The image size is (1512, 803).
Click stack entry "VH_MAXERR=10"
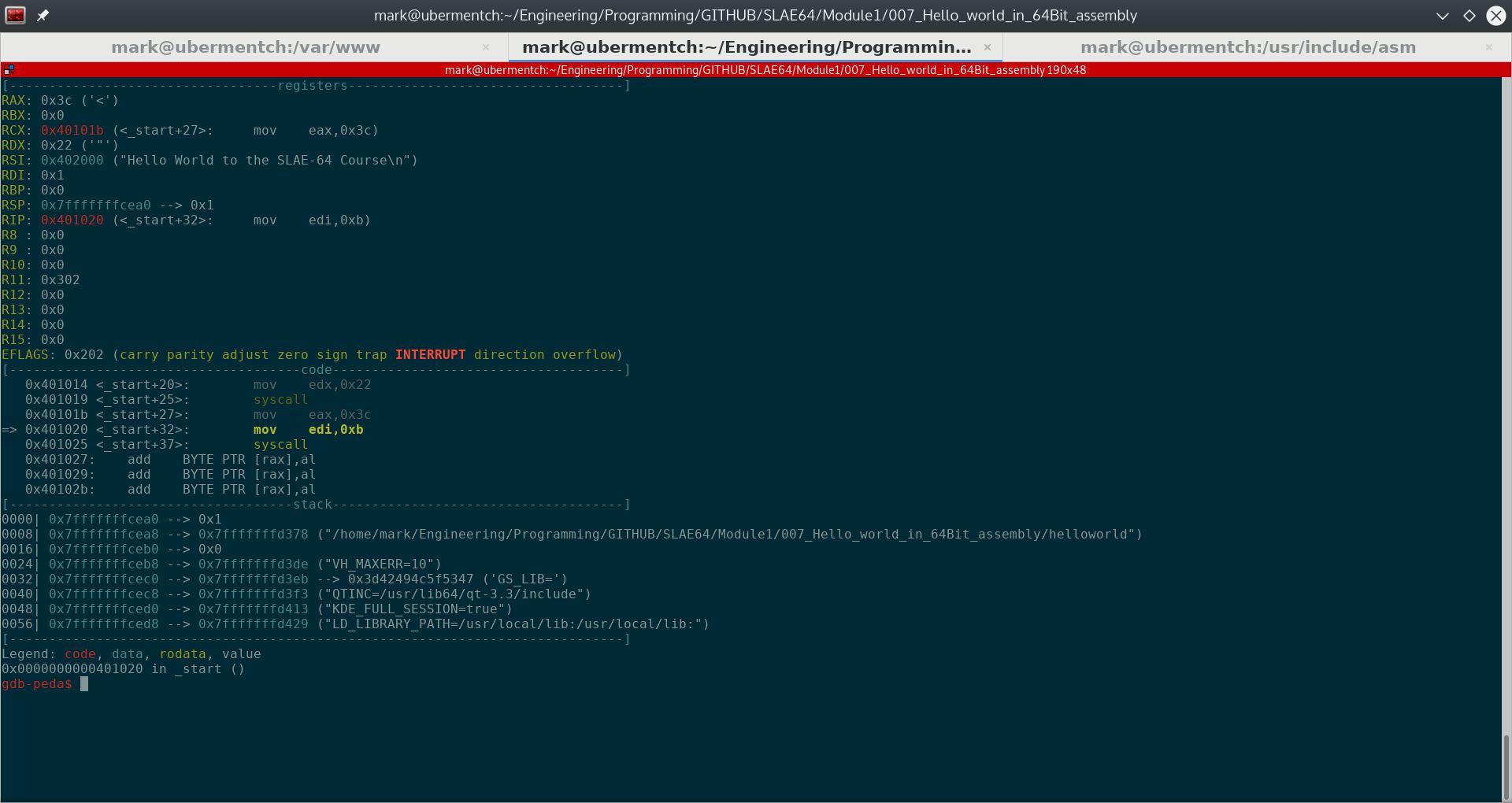click(380, 564)
